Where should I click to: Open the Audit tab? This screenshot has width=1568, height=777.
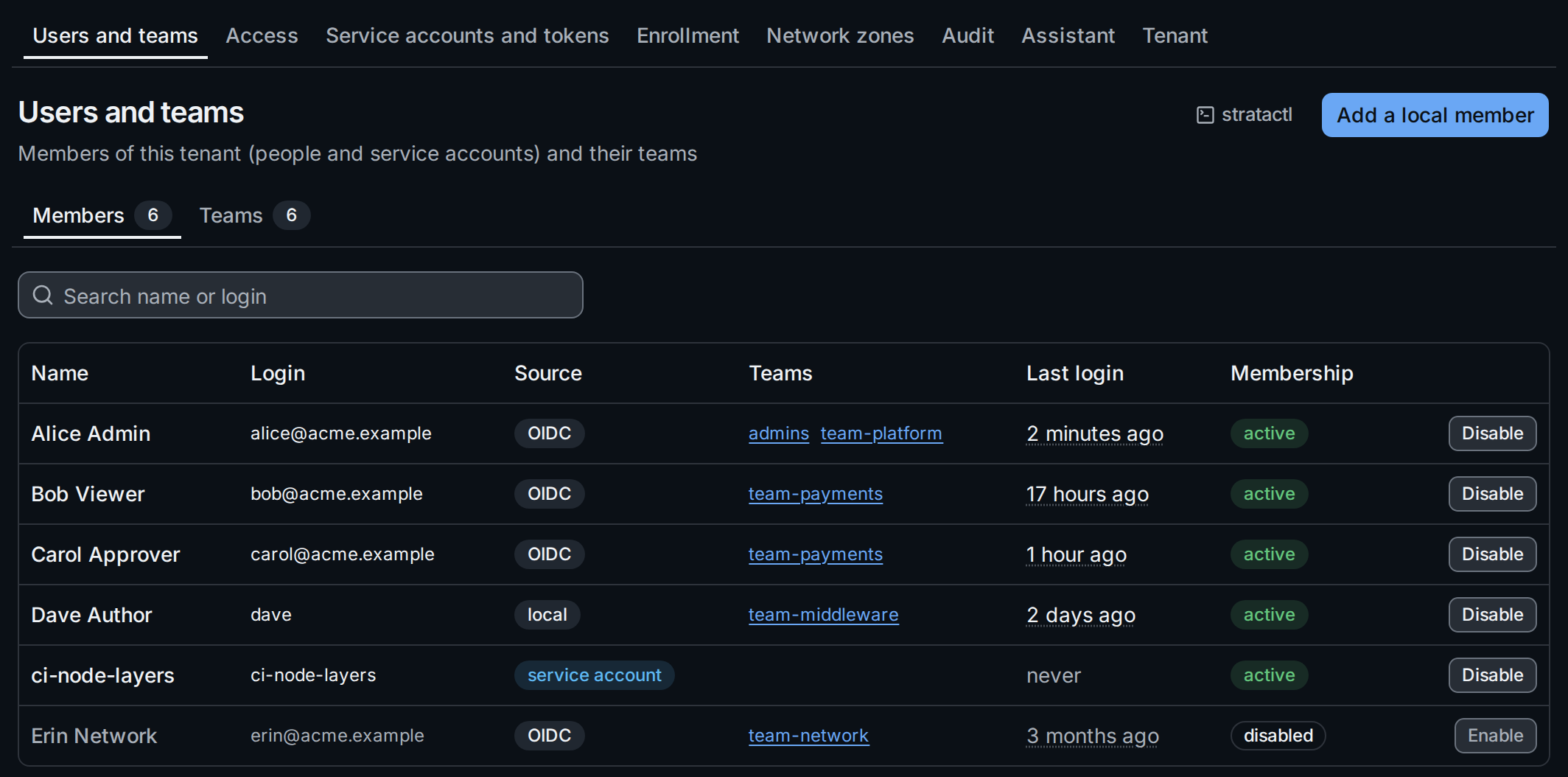coord(967,35)
